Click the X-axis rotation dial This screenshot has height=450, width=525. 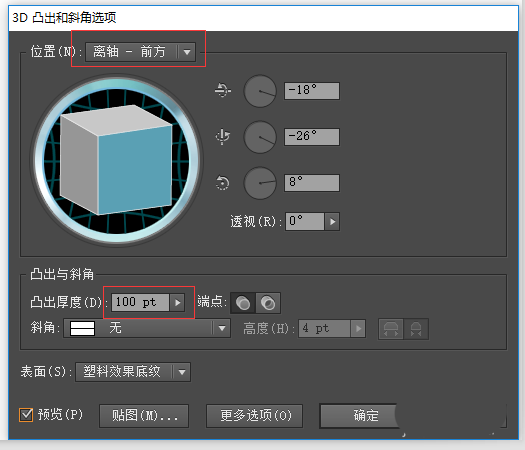(x=260, y=91)
